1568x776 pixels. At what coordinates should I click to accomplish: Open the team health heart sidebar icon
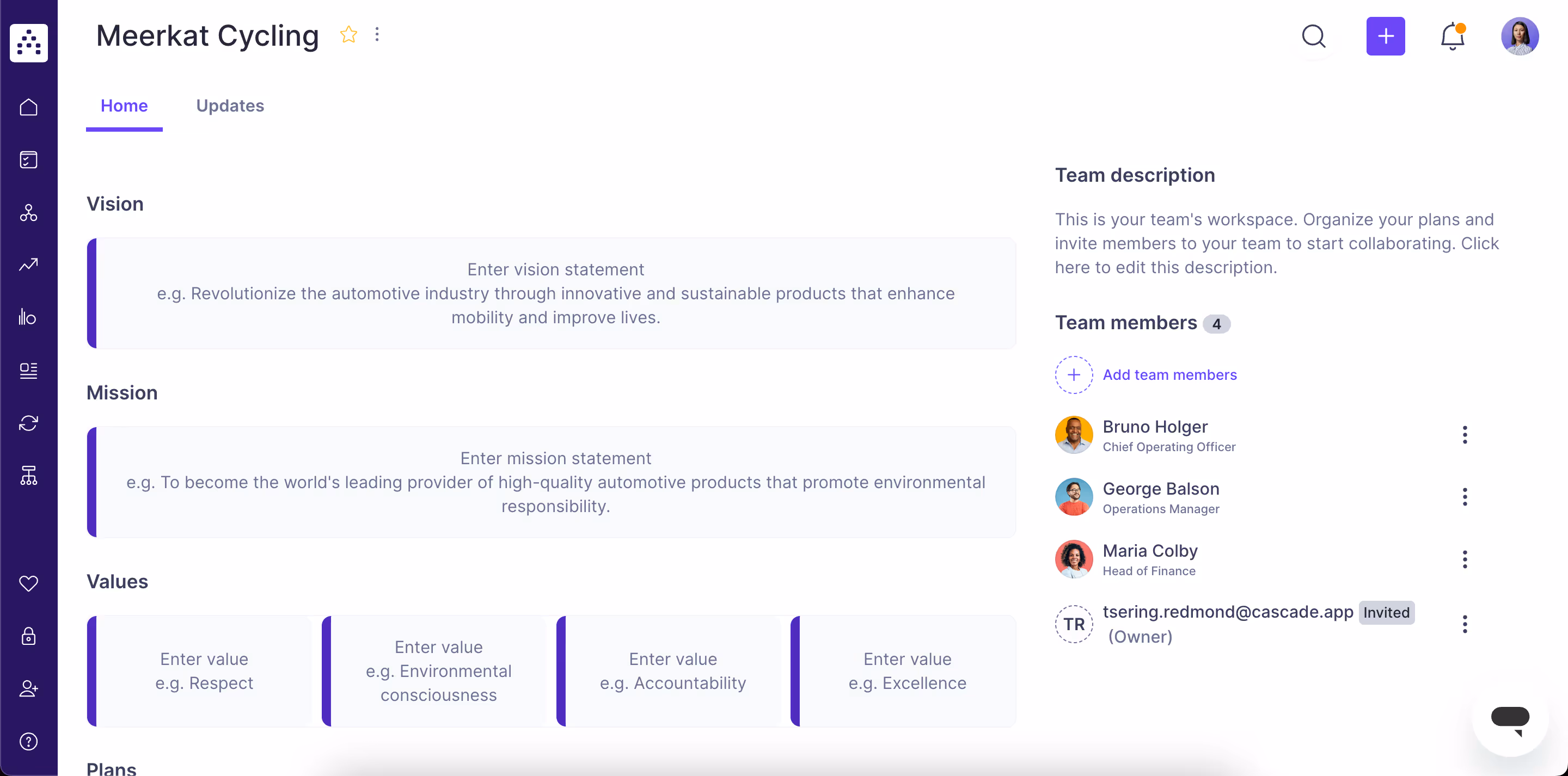[28, 584]
